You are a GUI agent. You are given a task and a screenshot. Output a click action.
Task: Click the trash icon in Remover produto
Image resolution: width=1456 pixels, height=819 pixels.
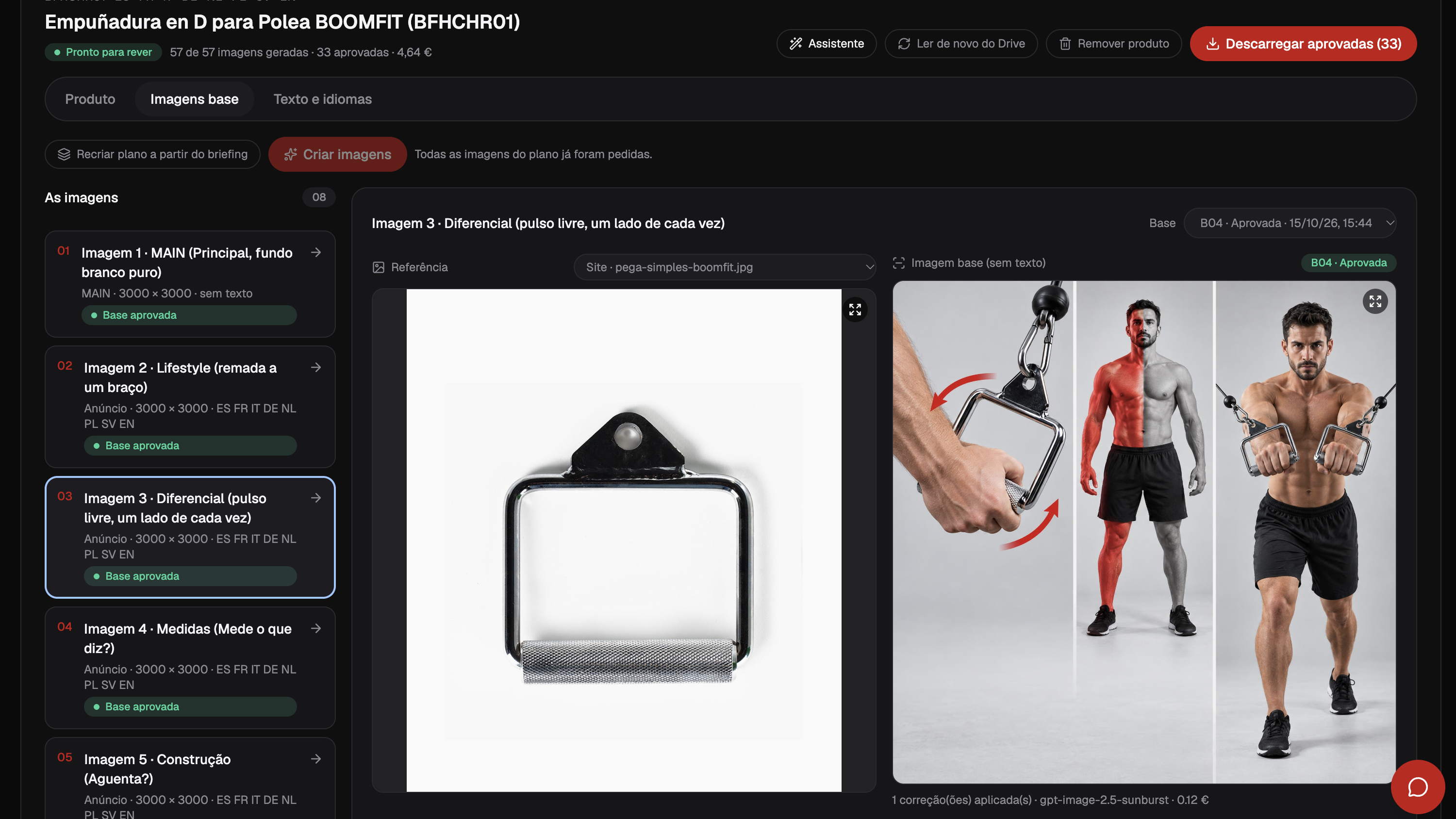tap(1065, 44)
